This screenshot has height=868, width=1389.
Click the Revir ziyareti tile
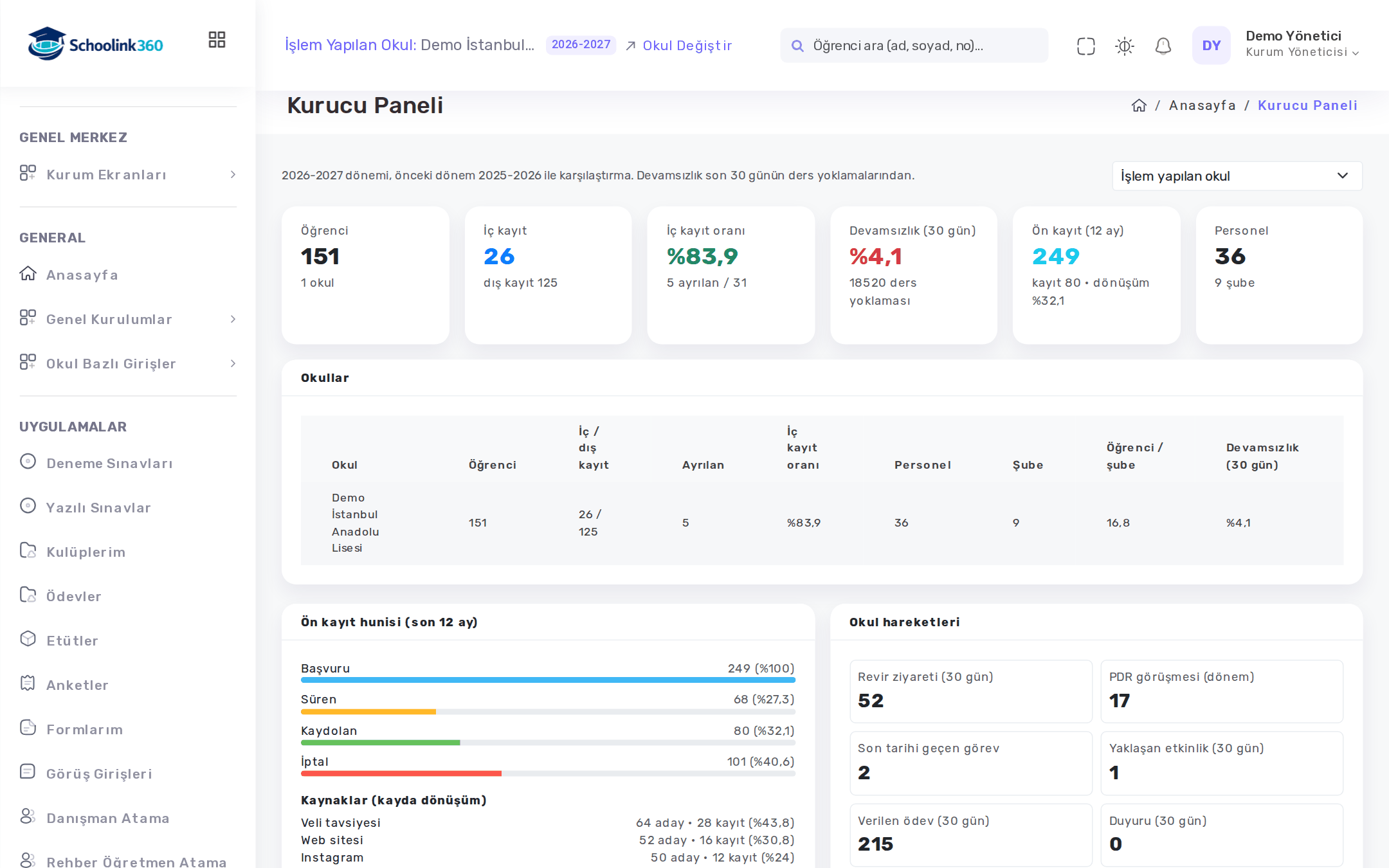pos(971,691)
